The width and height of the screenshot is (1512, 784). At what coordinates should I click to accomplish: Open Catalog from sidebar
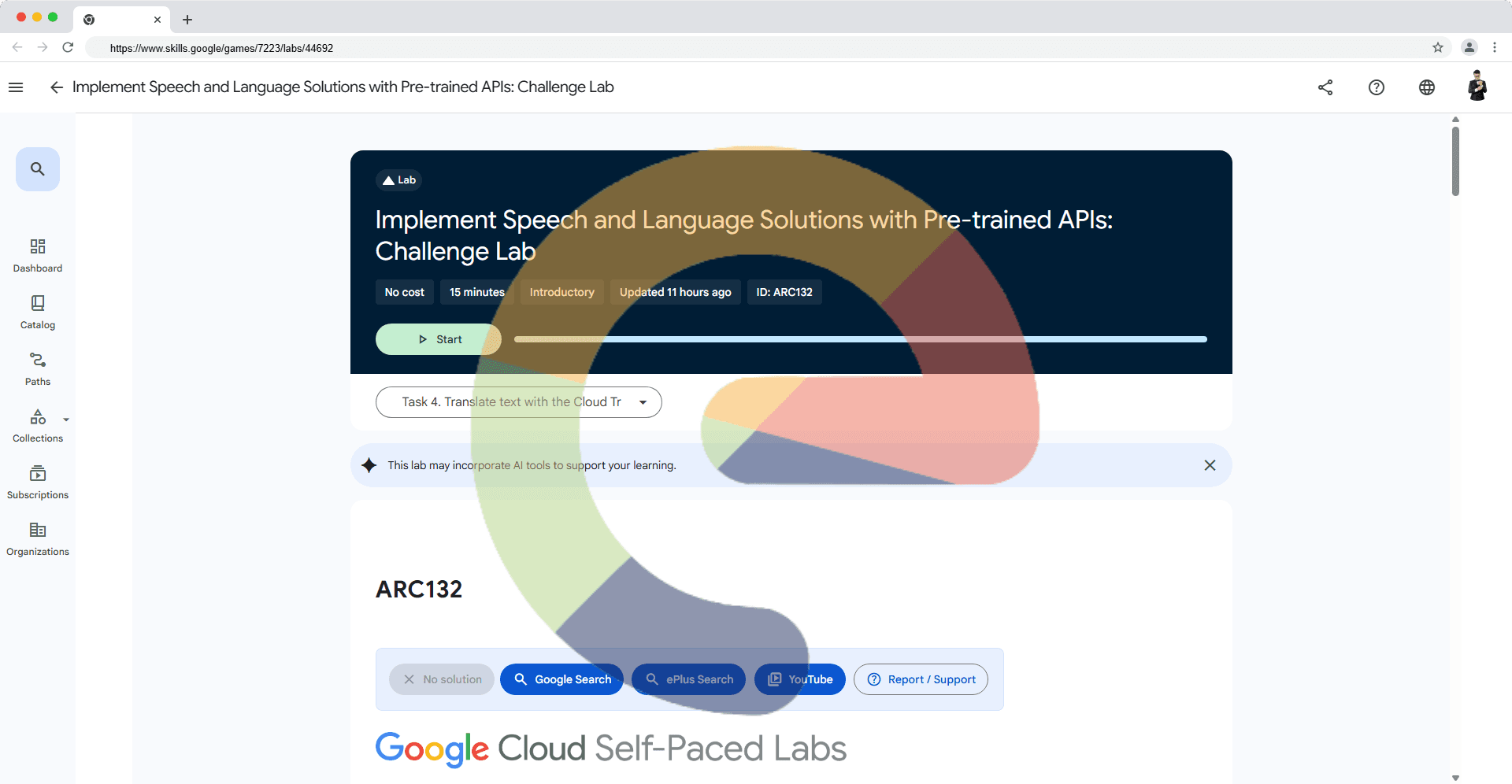pyautogui.click(x=38, y=312)
